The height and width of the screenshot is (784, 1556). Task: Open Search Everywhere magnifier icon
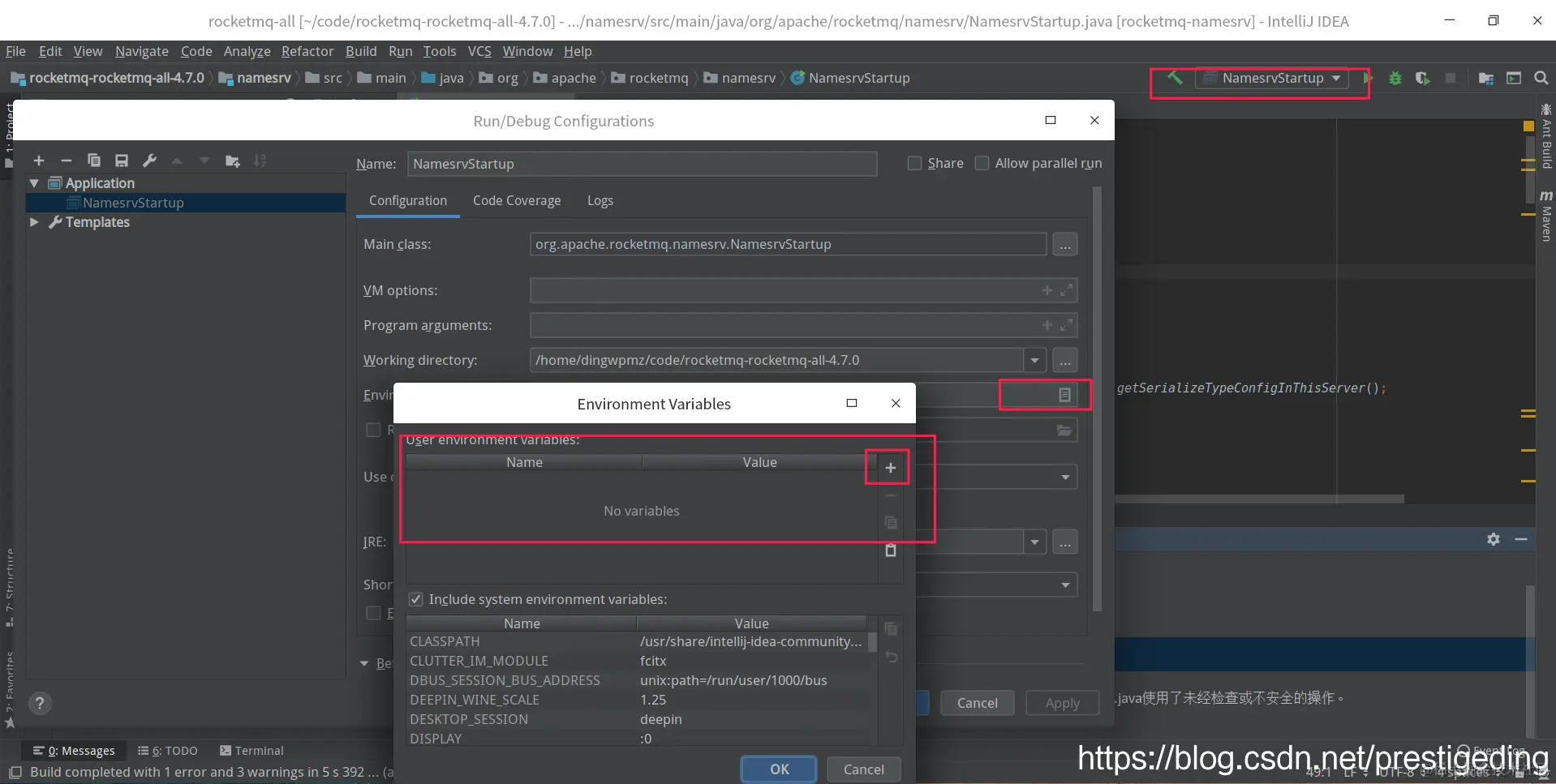pyautogui.click(x=1541, y=78)
